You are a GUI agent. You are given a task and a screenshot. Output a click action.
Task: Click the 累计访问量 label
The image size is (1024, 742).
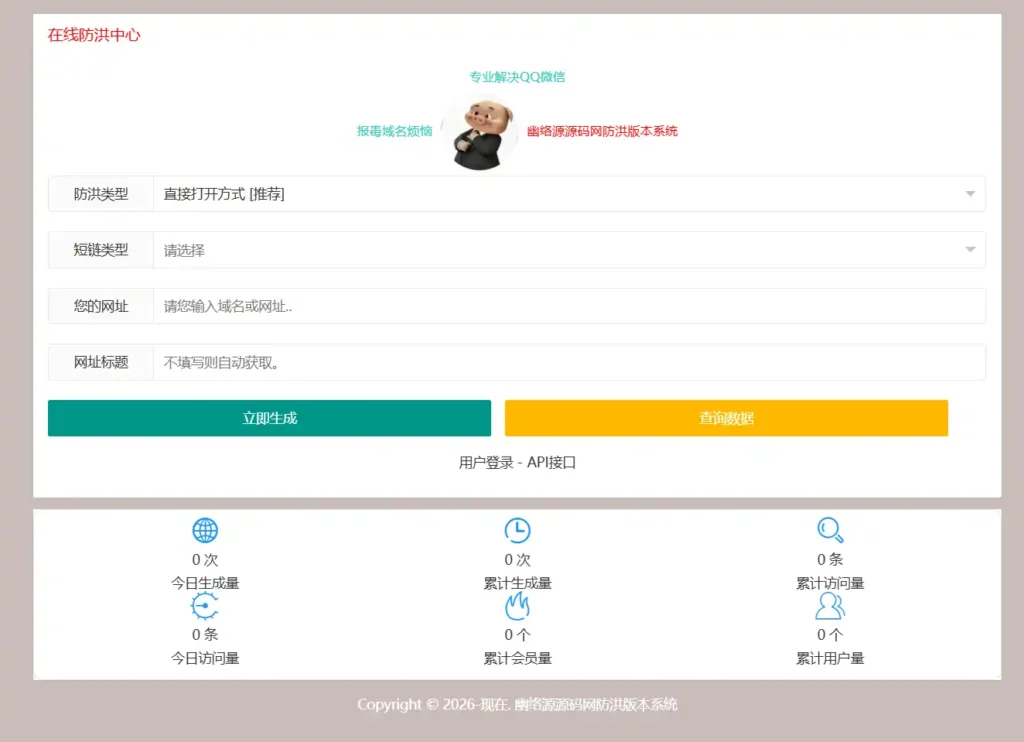(x=830, y=583)
